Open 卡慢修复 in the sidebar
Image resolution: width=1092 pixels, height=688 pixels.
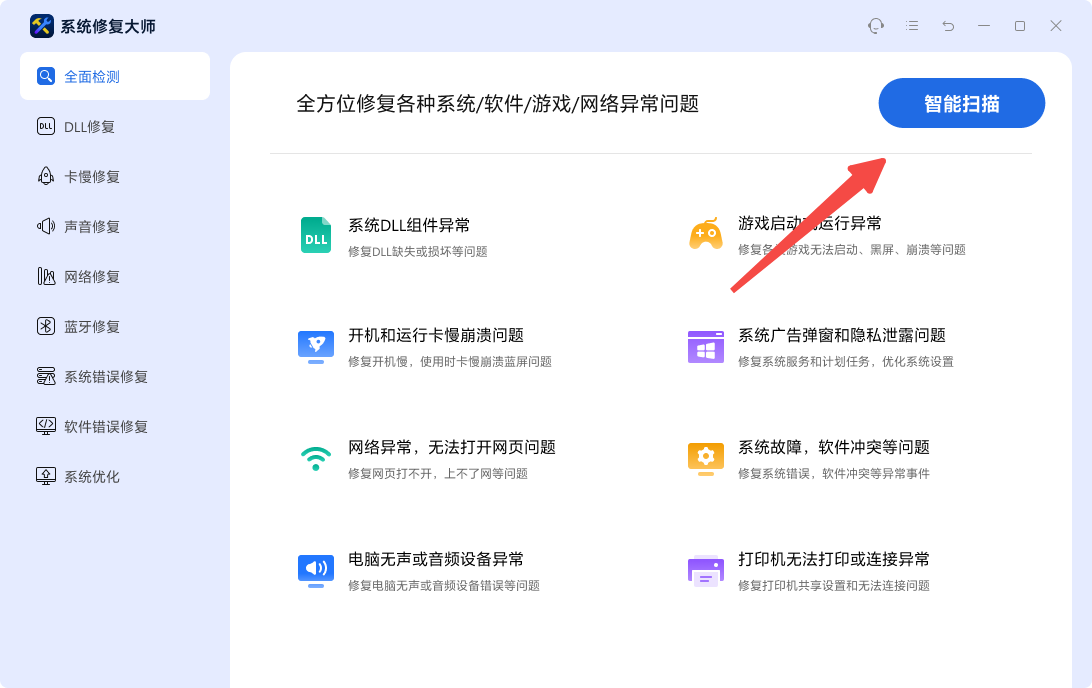pos(91,176)
